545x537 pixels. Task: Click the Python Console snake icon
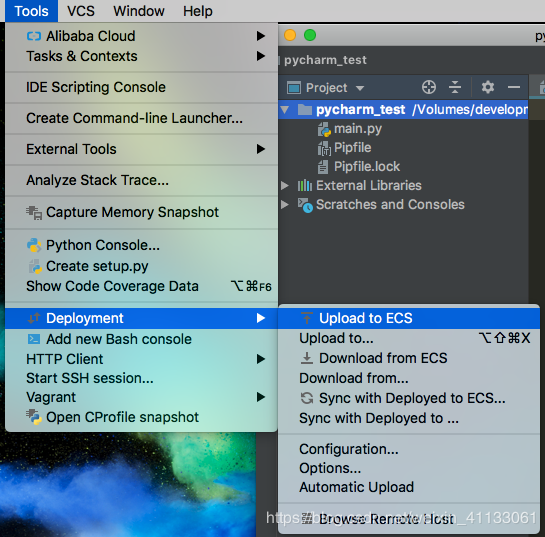(34, 245)
